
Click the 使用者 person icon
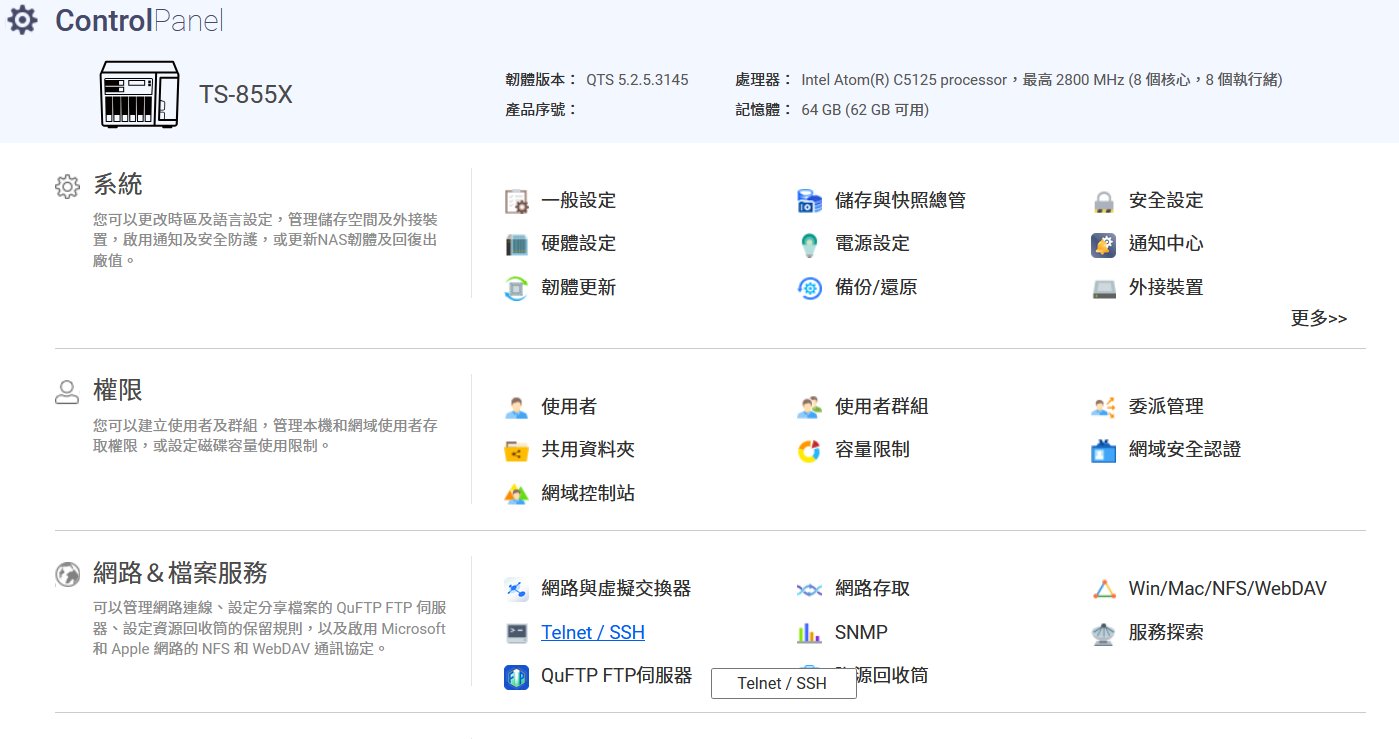[x=516, y=407]
